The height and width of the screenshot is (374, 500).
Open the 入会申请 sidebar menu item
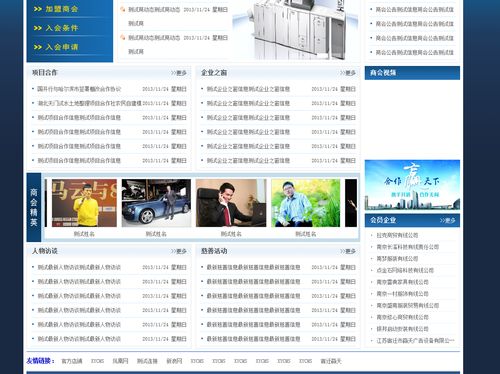click(x=62, y=47)
